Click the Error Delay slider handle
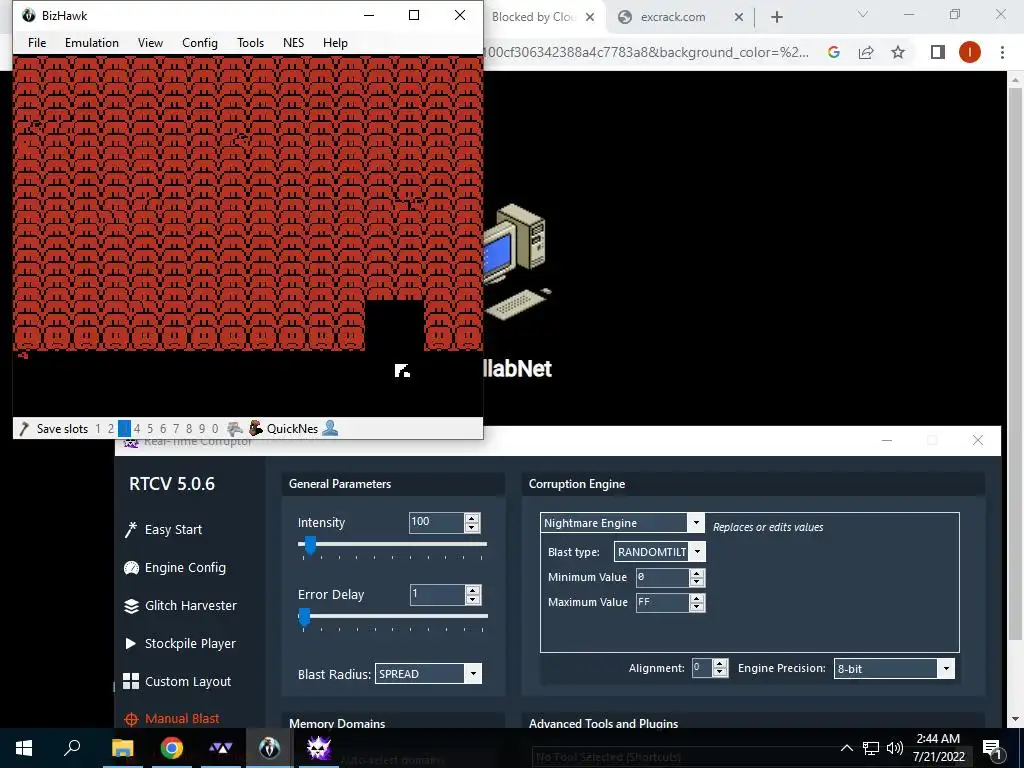Screen dimensions: 1024x768 tap(304, 617)
